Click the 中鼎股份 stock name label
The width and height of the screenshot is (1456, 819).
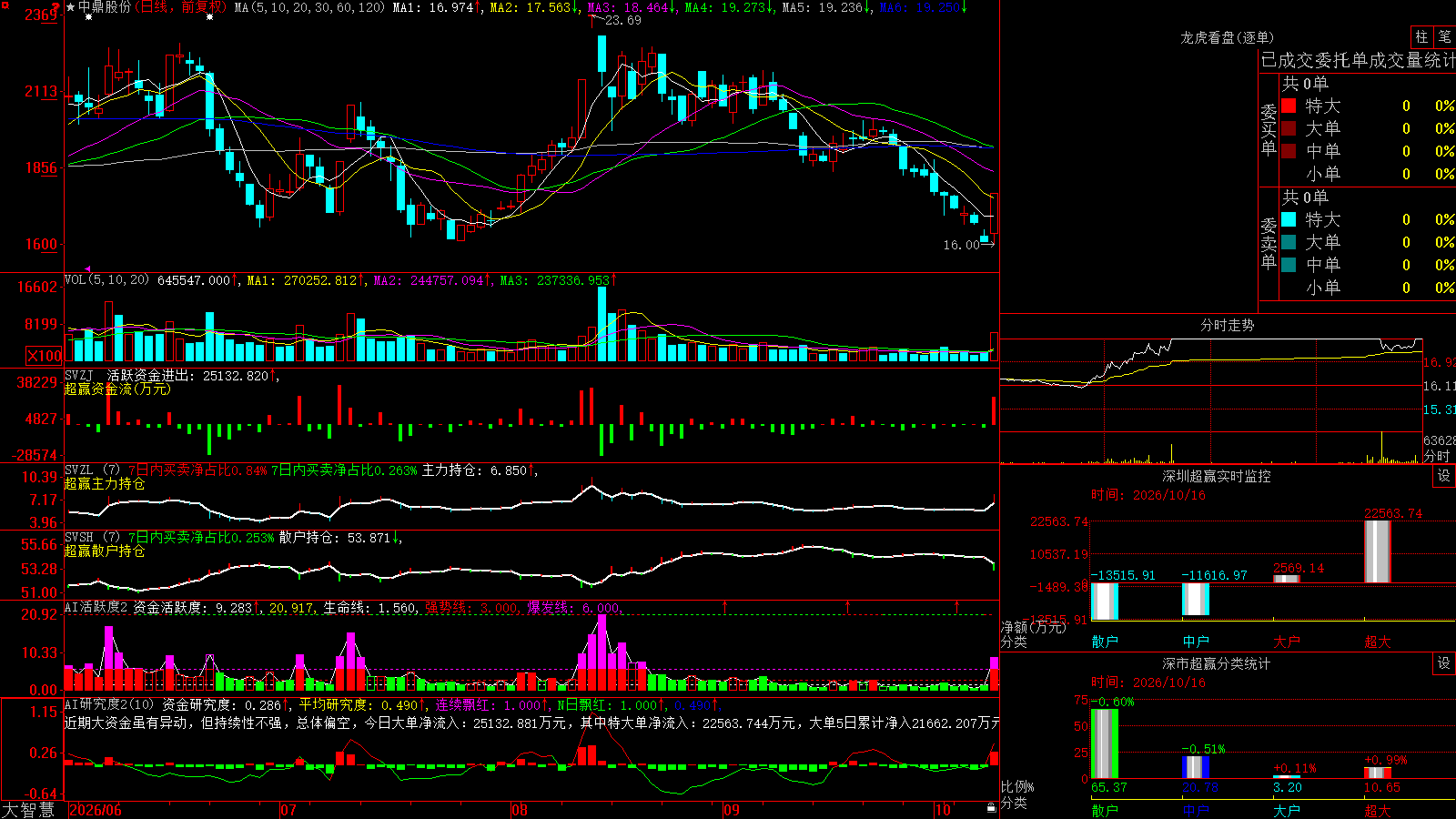[104, 7]
